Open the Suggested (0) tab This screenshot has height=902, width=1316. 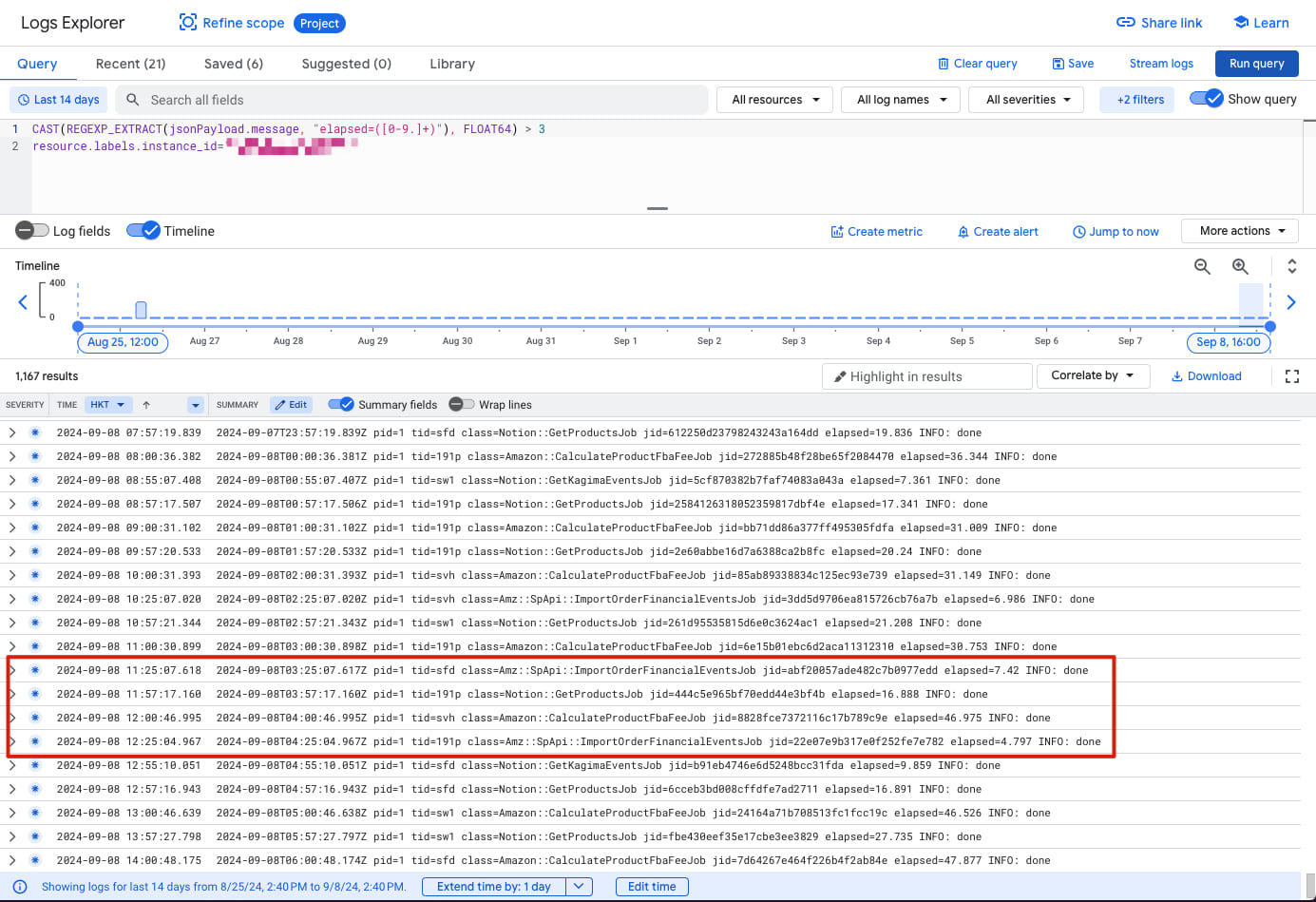(346, 64)
